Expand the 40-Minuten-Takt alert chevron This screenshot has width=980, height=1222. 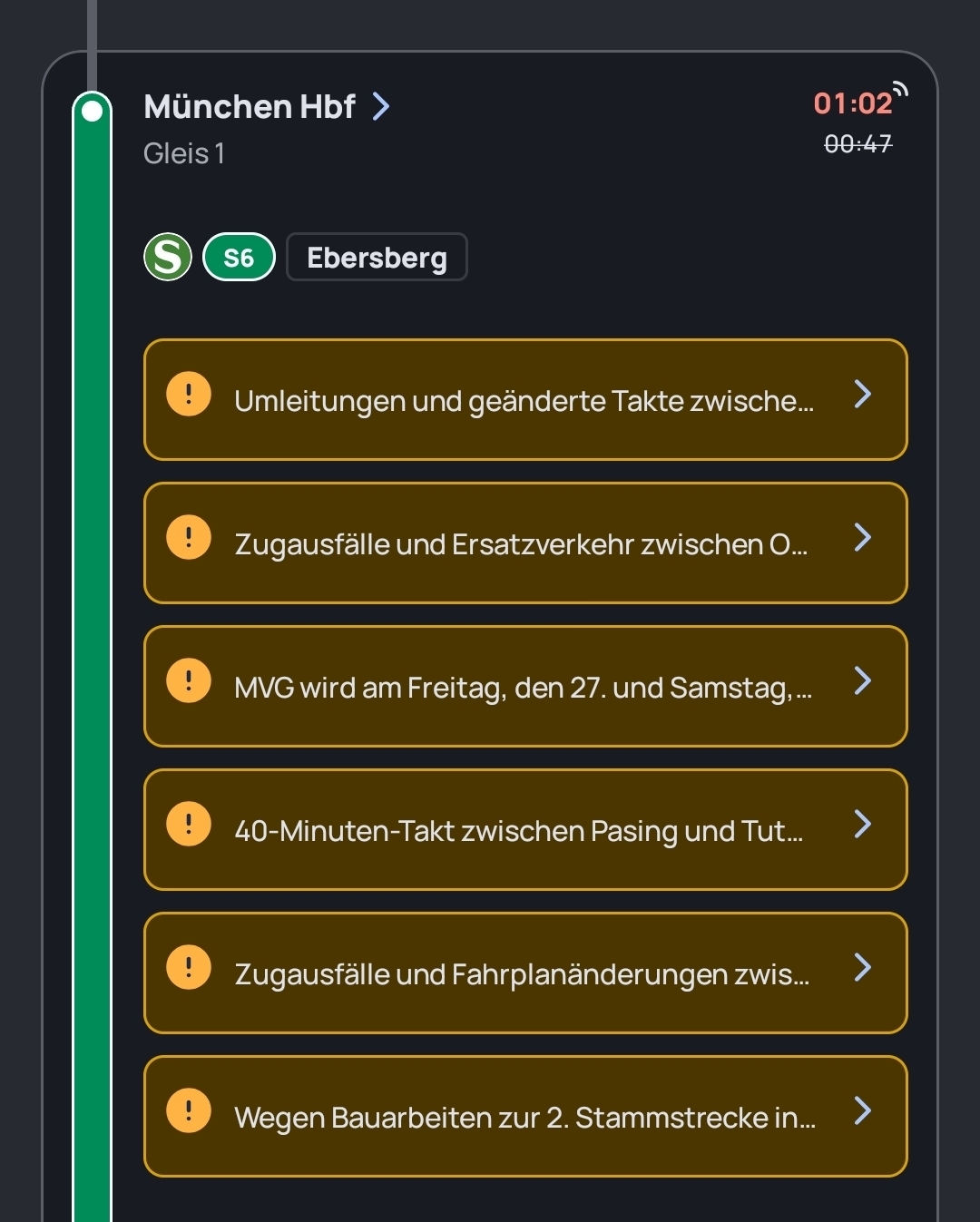coord(863,825)
